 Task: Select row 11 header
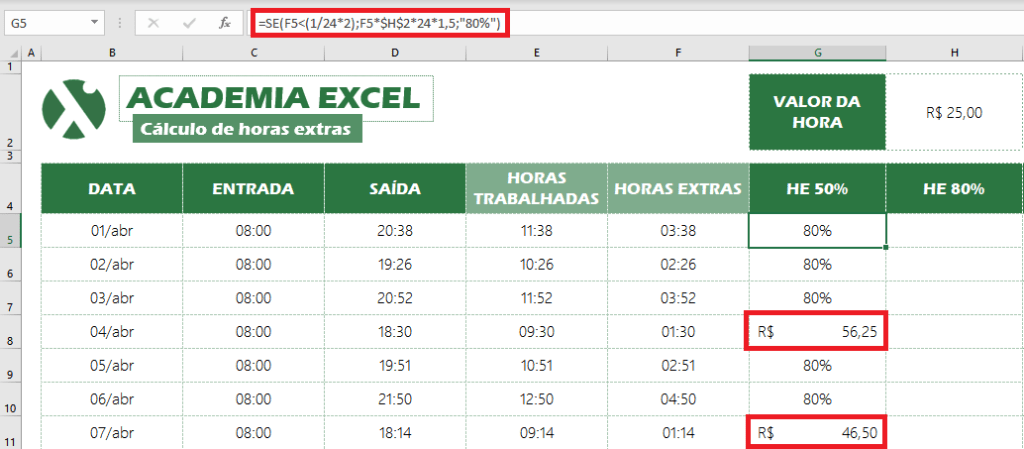[11, 433]
